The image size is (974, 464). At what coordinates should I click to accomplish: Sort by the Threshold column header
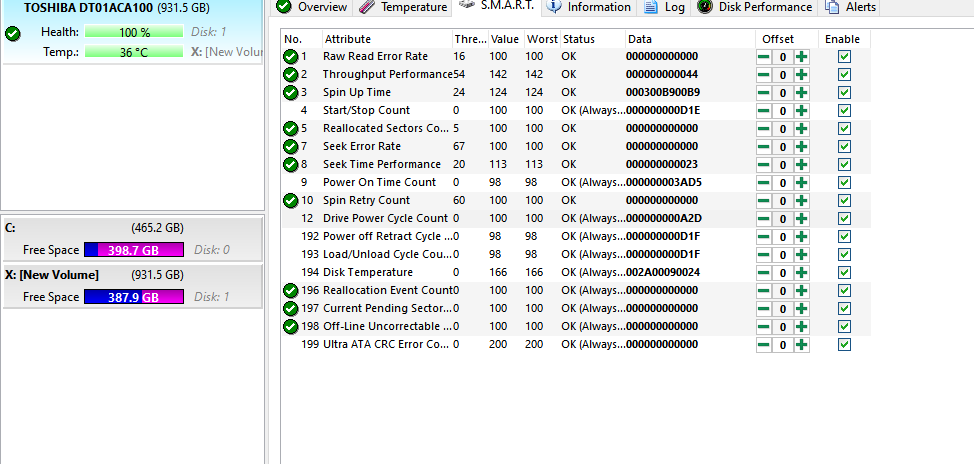[x=470, y=39]
